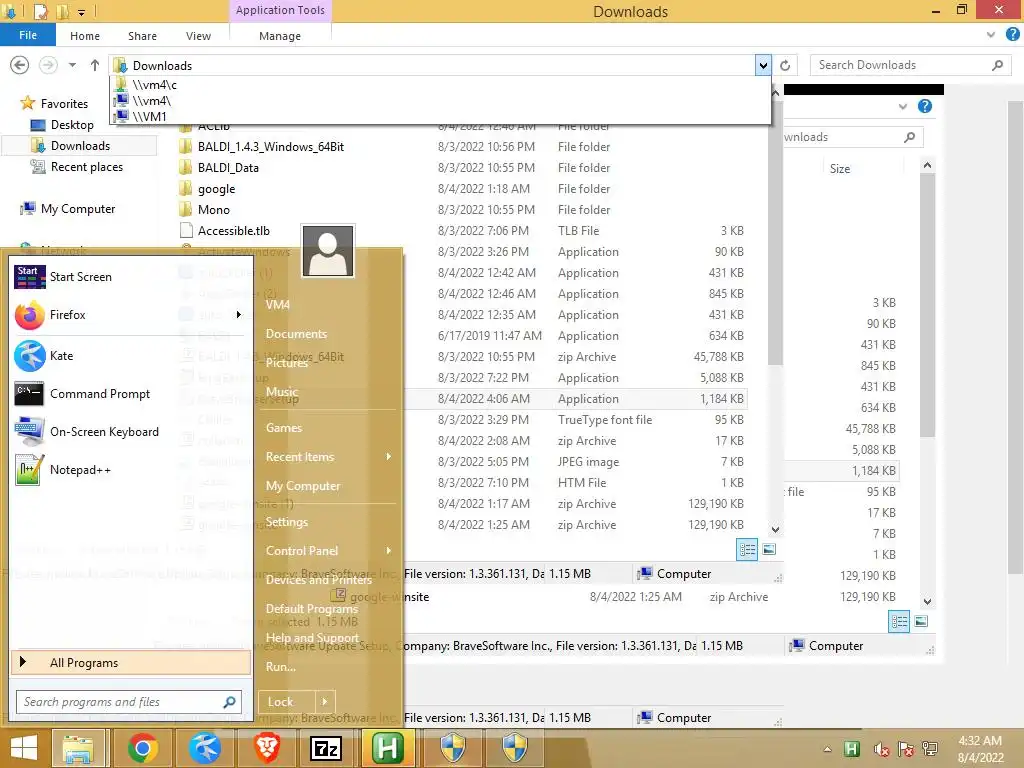
Task: Open File Explorer from the taskbar
Action: (78, 748)
